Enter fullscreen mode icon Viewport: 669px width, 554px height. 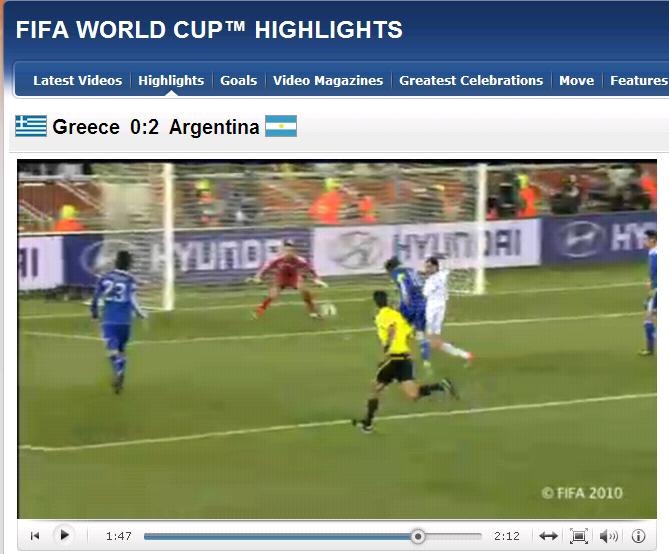pos(579,536)
